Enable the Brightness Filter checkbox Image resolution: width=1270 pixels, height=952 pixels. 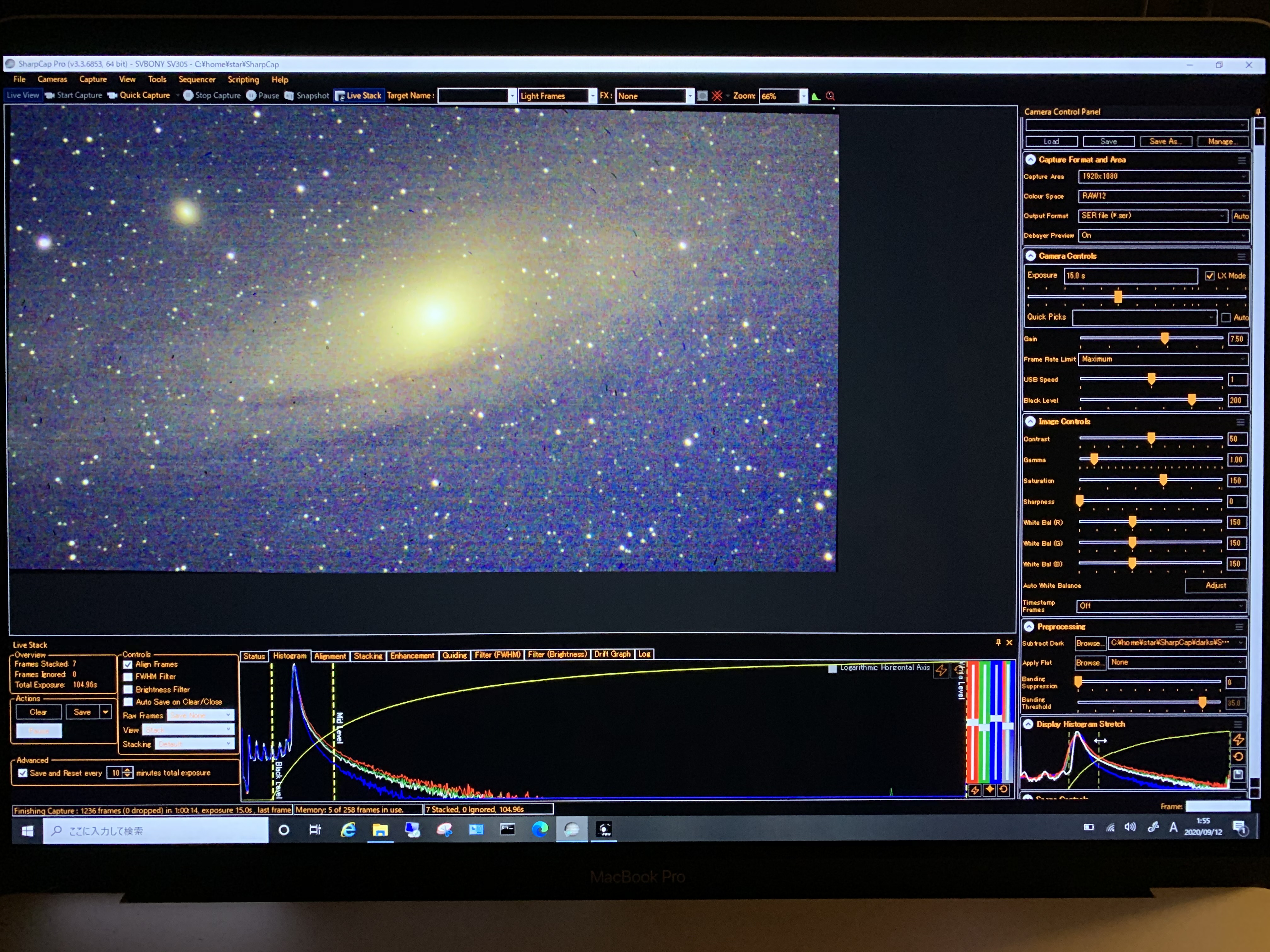point(128,690)
